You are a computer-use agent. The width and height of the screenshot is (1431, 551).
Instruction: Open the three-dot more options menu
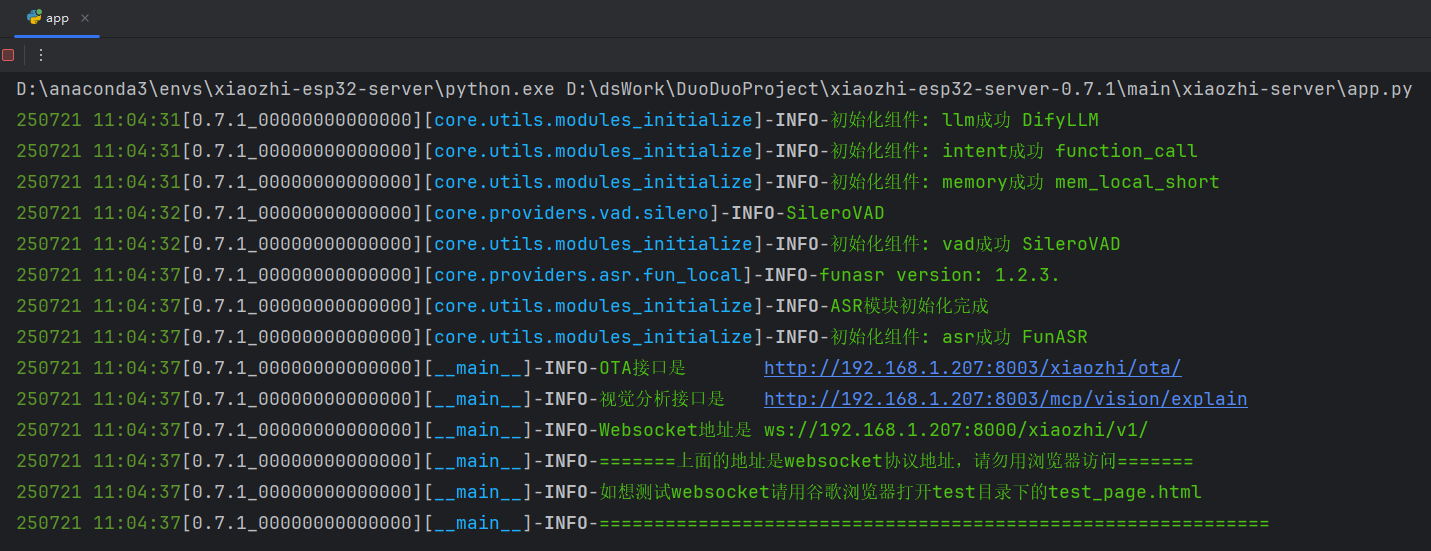[41, 55]
